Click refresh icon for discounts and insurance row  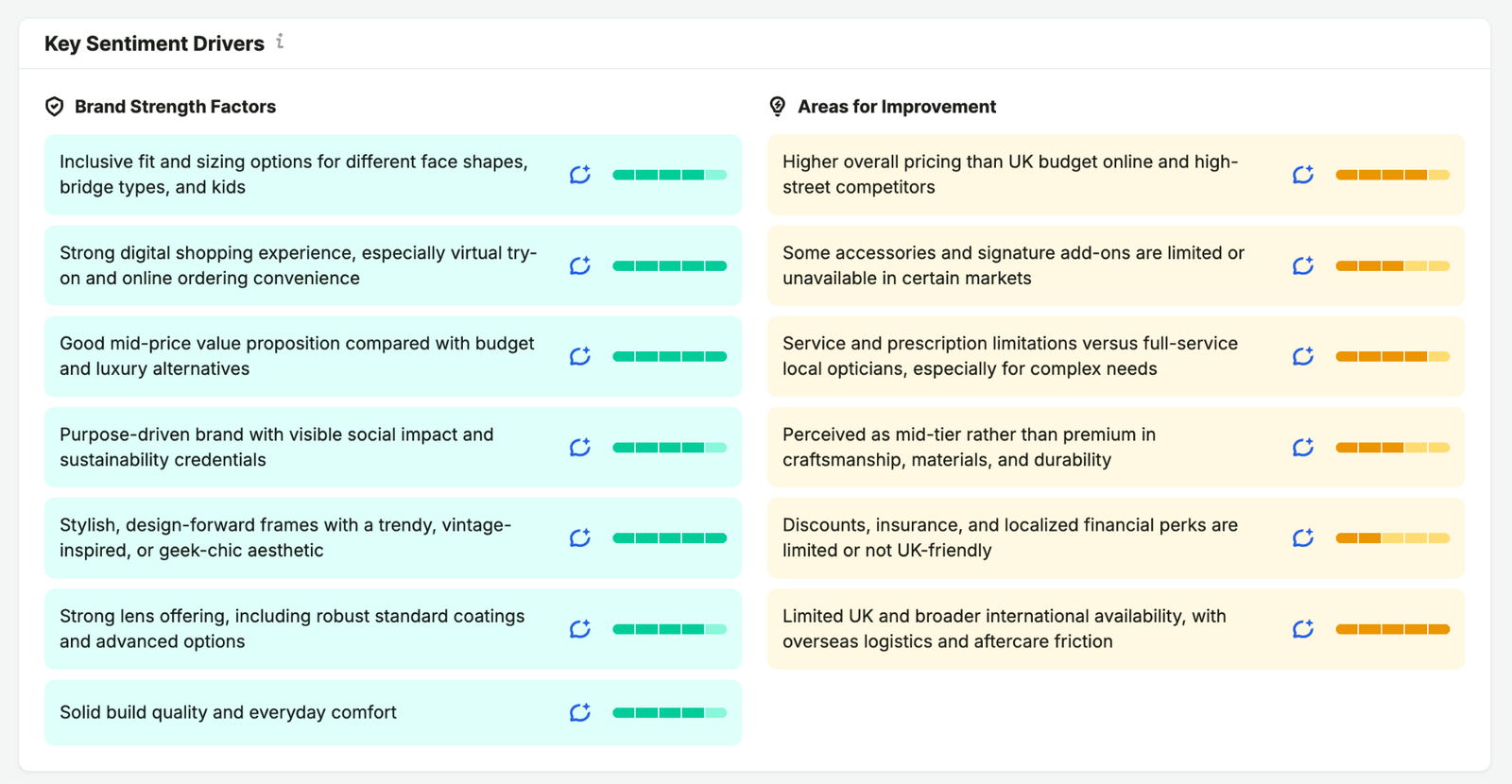coord(1303,537)
